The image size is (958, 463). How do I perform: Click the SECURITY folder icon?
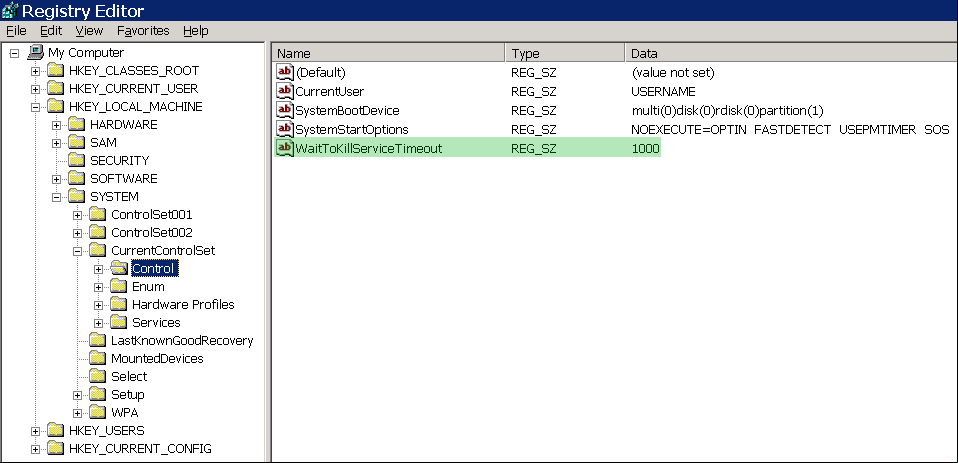(x=76, y=161)
